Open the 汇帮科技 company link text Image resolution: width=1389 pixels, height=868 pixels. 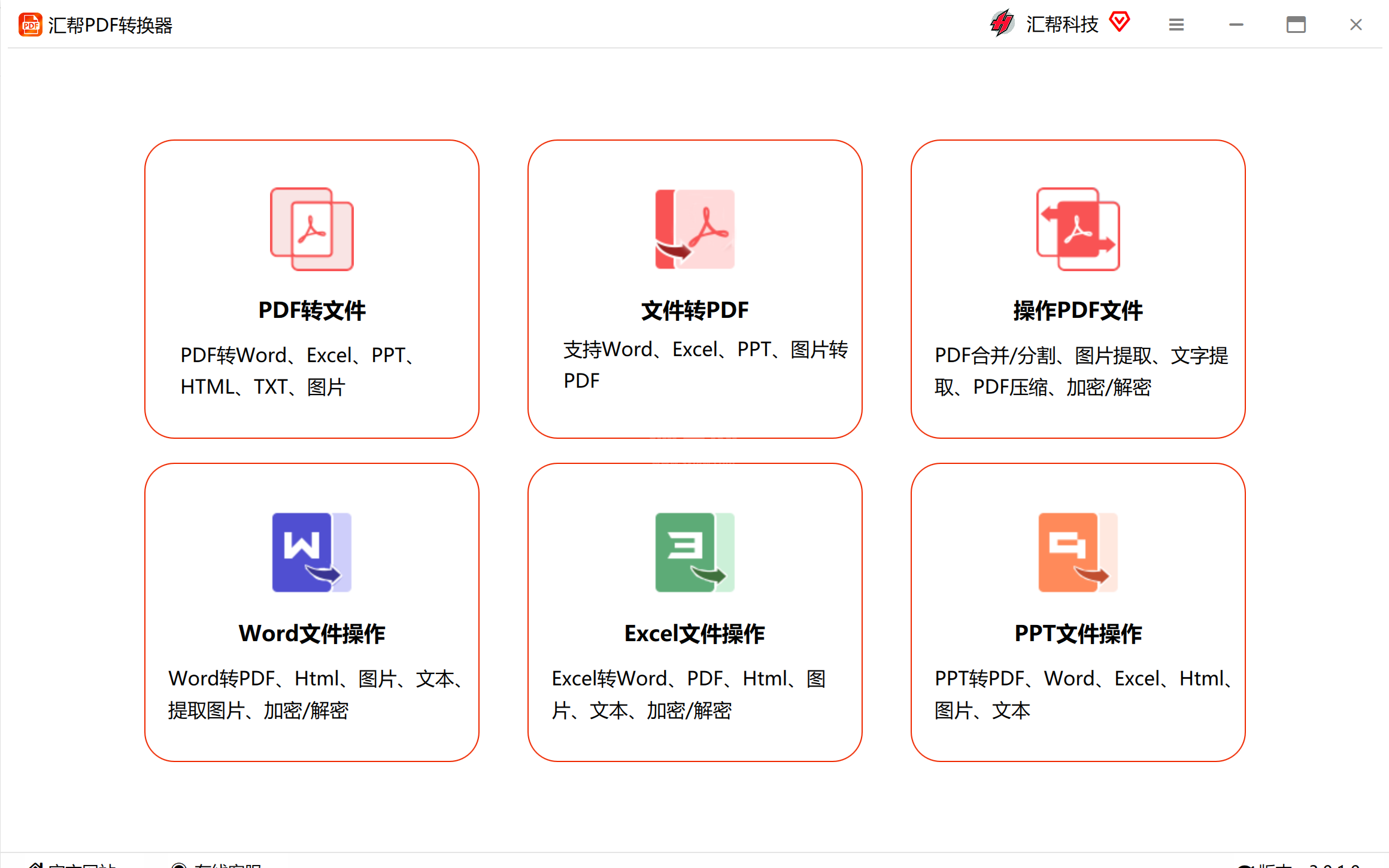(1062, 25)
